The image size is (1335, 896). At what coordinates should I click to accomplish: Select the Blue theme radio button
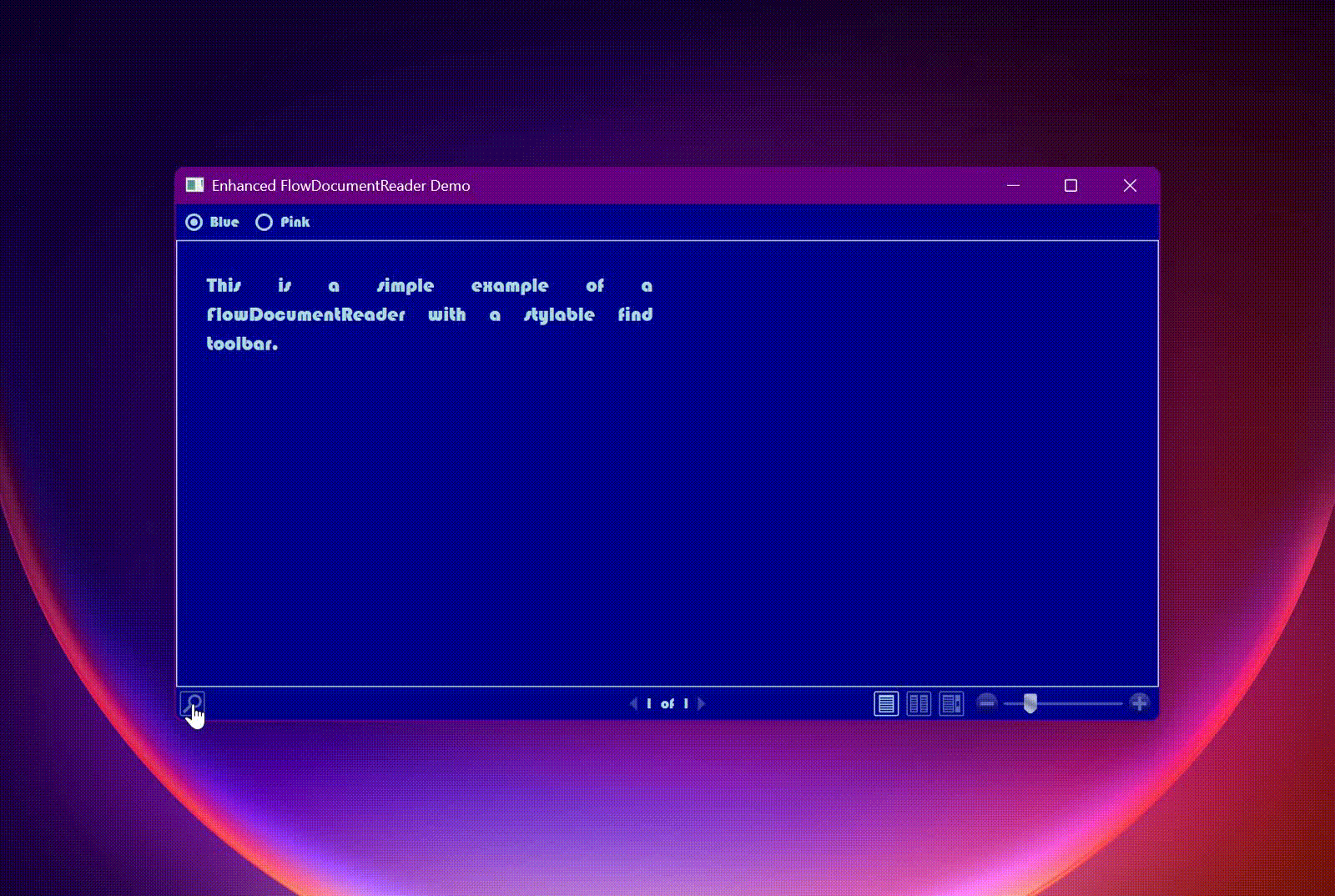tap(212, 222)
